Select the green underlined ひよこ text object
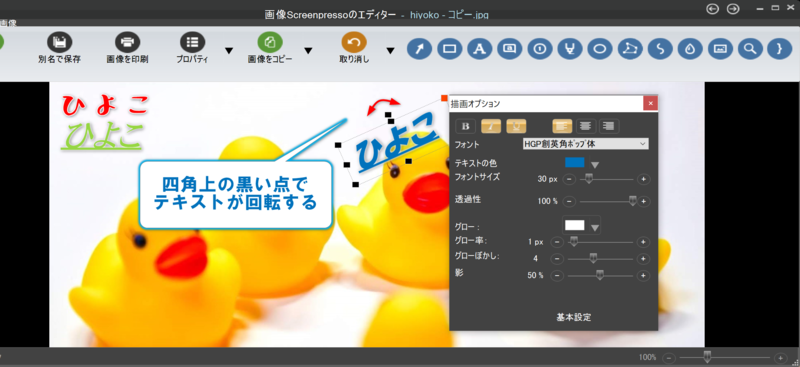 point(102,135)
